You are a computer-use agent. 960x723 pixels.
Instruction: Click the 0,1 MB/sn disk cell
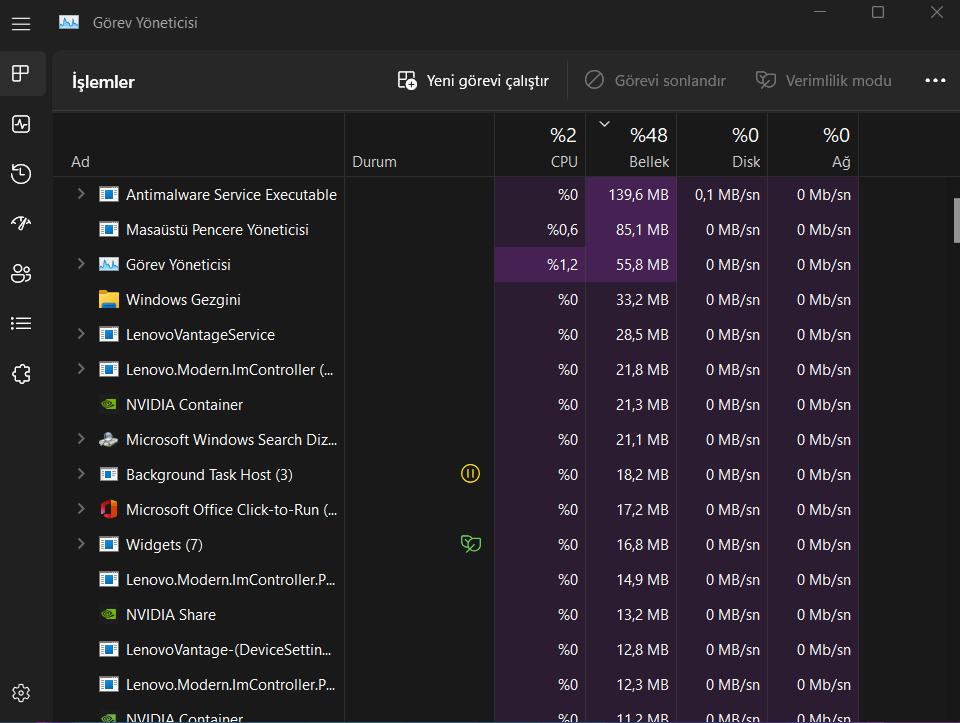[722, 195]
